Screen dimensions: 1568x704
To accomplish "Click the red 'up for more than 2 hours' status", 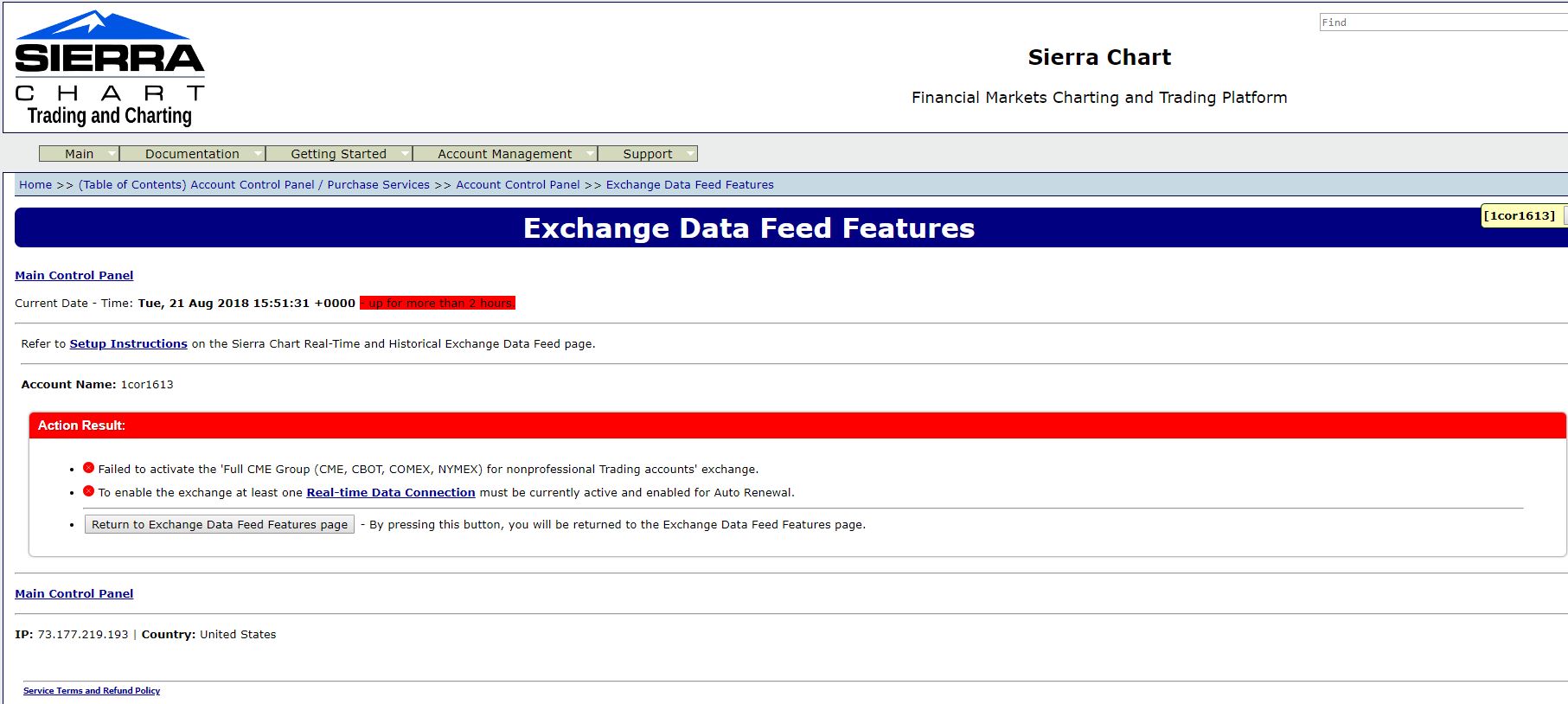I will [438, 304].
